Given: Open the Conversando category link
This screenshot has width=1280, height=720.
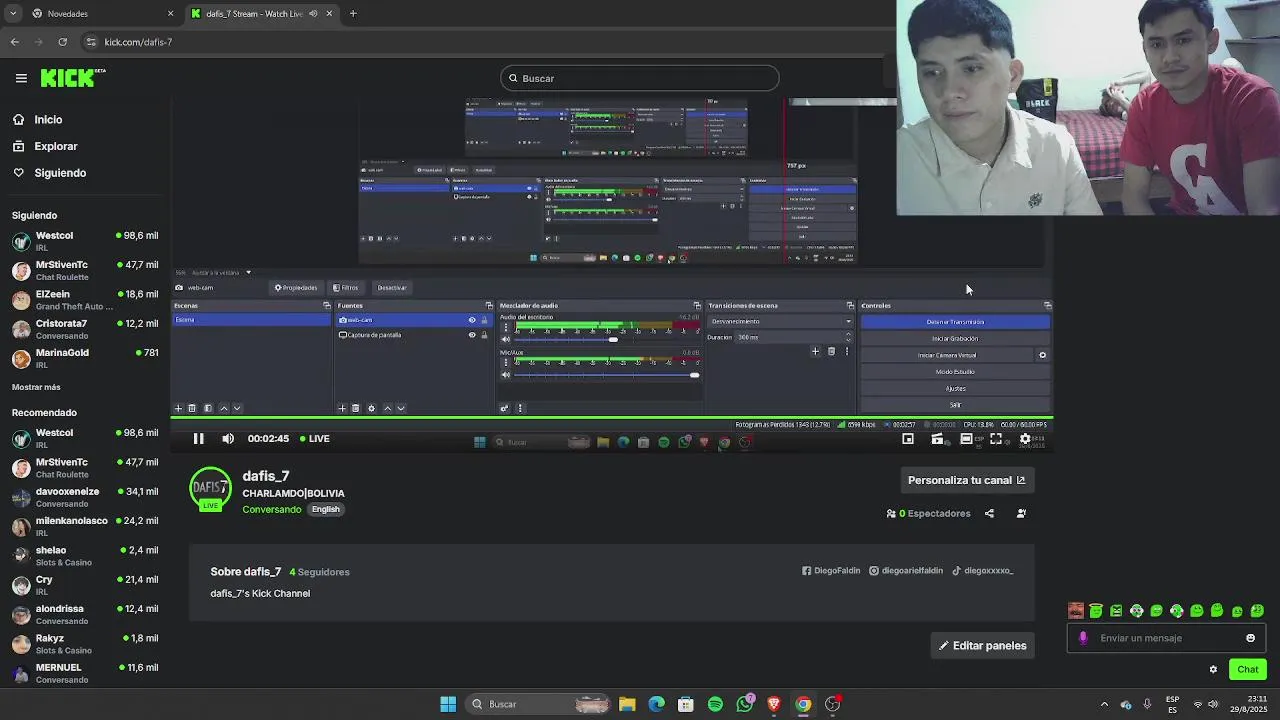Looking at the screenshot, I should (271, 509).
